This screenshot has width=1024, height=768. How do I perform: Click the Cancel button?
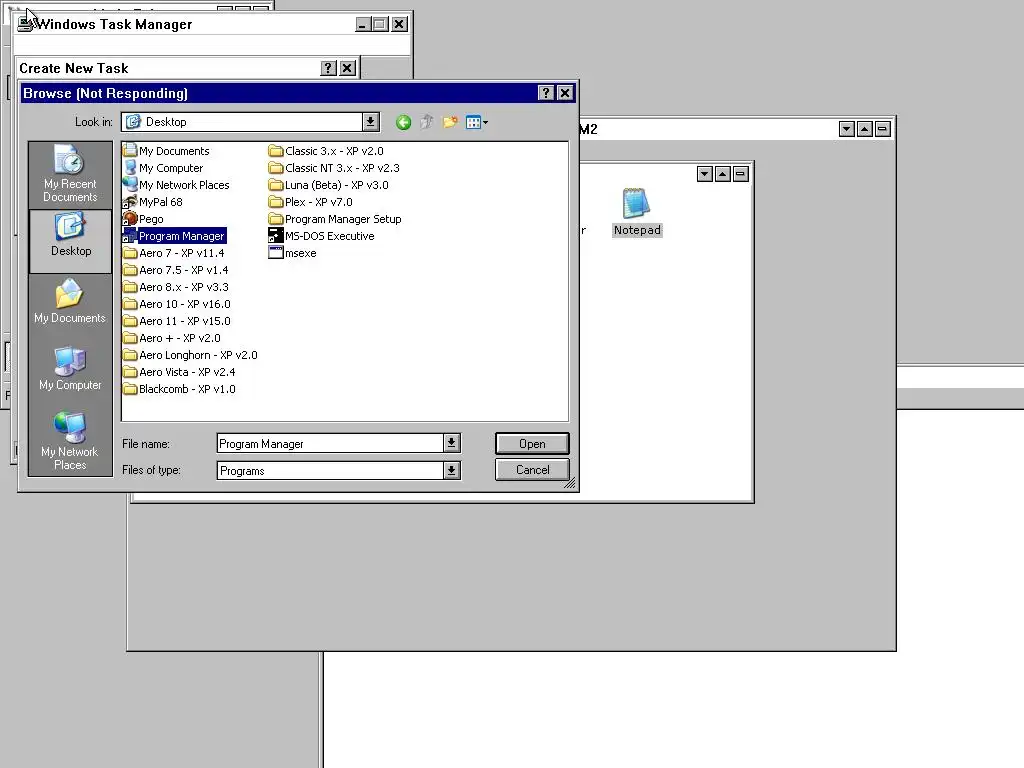pos(532,470)
